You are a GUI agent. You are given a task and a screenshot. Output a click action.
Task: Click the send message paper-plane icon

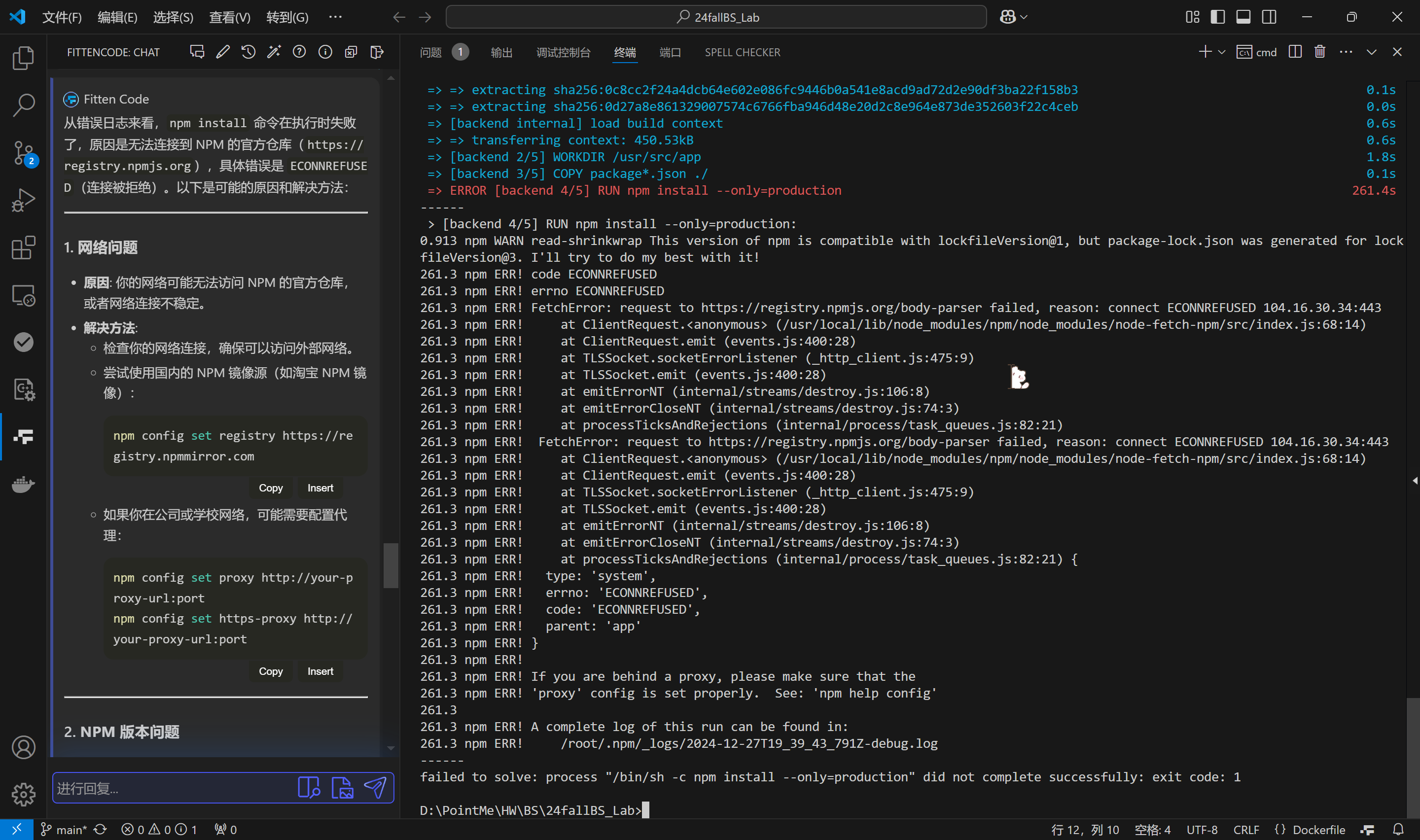tap(375, 787)
